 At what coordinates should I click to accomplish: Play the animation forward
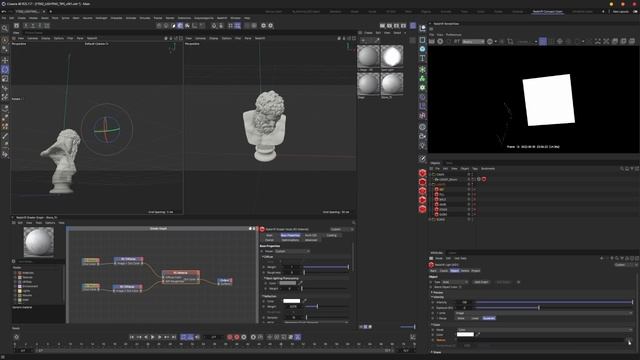click(153, 337)
